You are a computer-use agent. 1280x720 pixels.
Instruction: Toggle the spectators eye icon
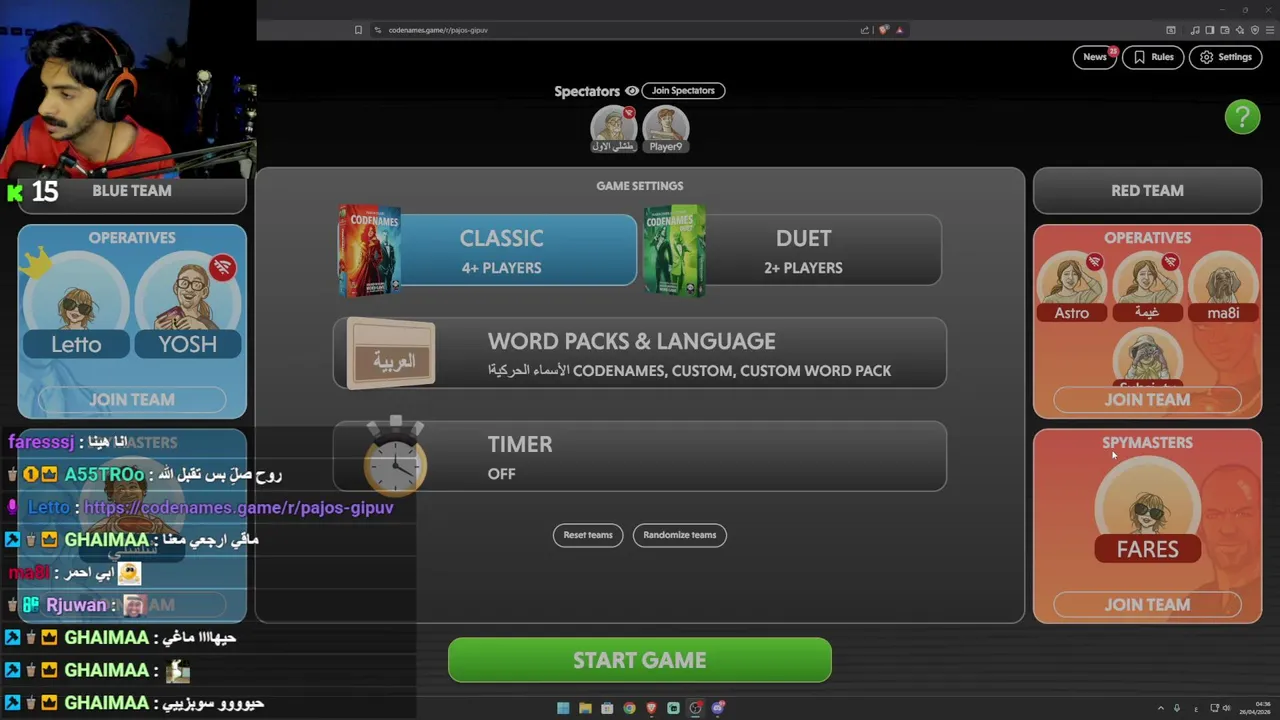[x=631, y=91]
